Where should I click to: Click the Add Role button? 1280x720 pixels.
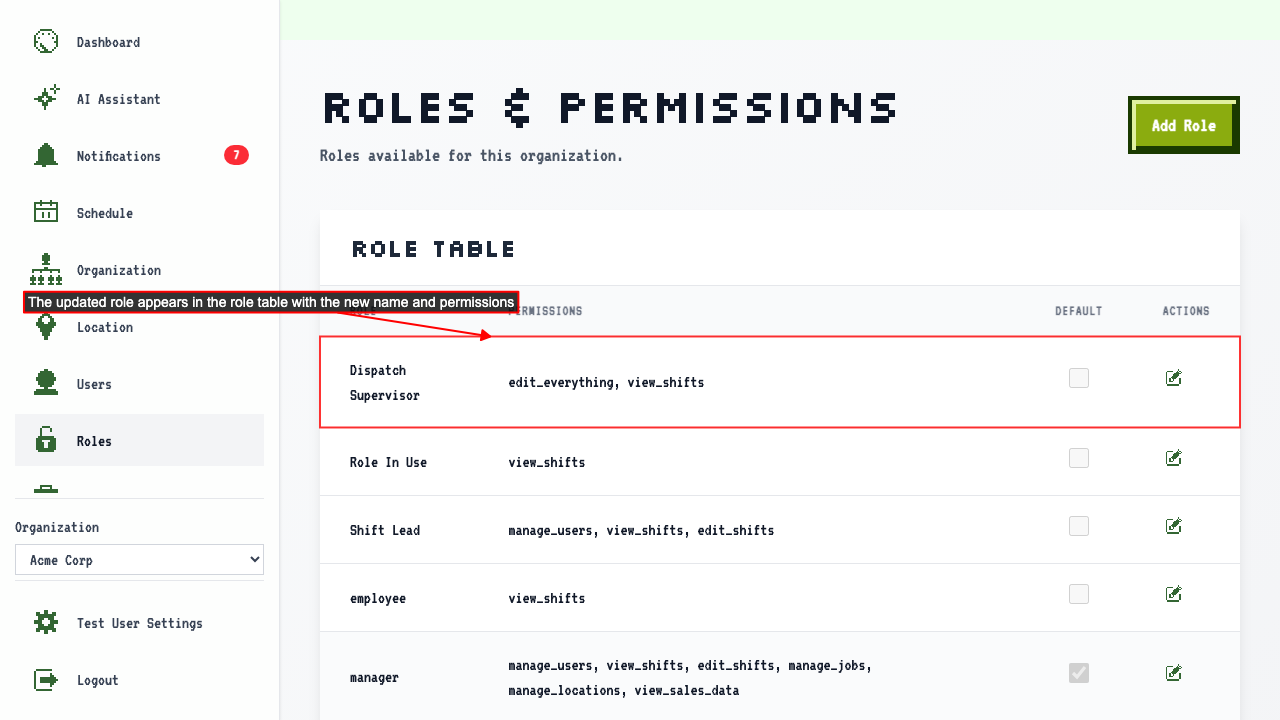(x=1184, y=125)
